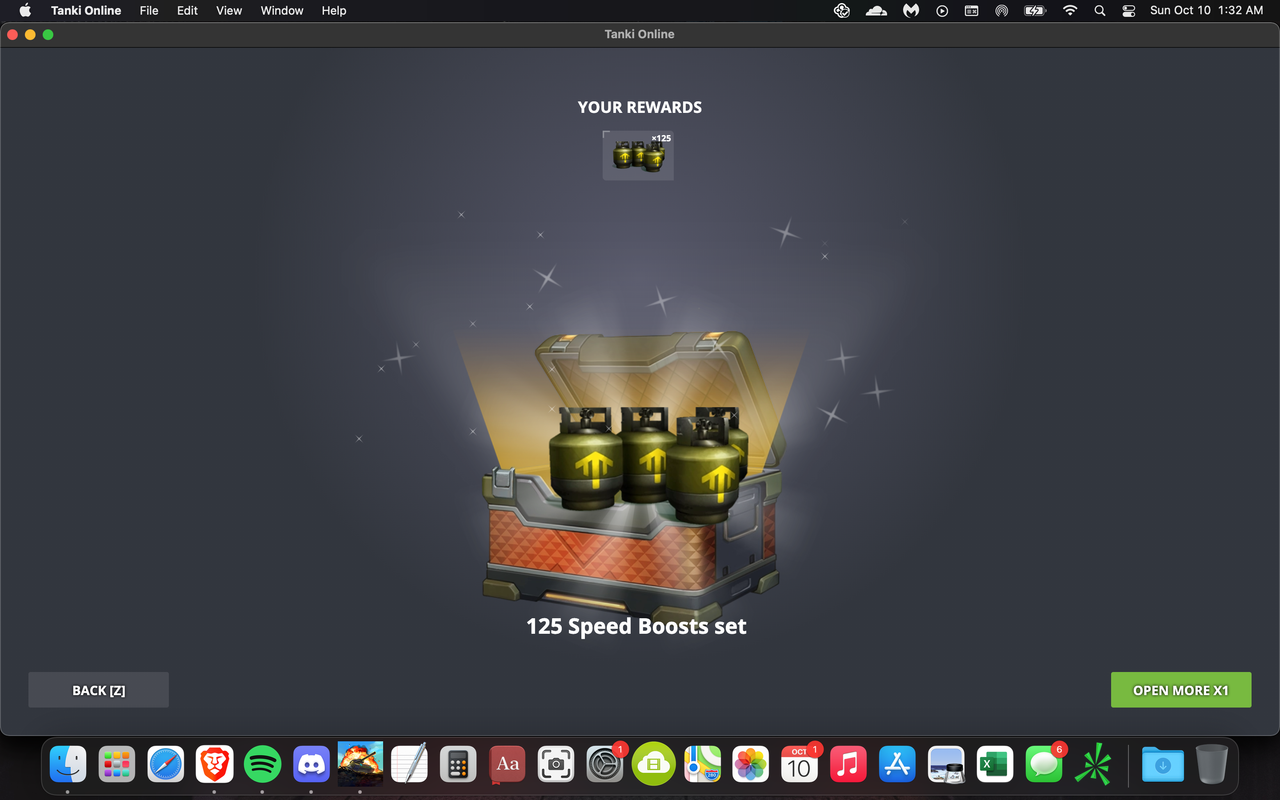Click Tanki Online icon in the Dock
1280x800 pixels.
coord(360,765)
